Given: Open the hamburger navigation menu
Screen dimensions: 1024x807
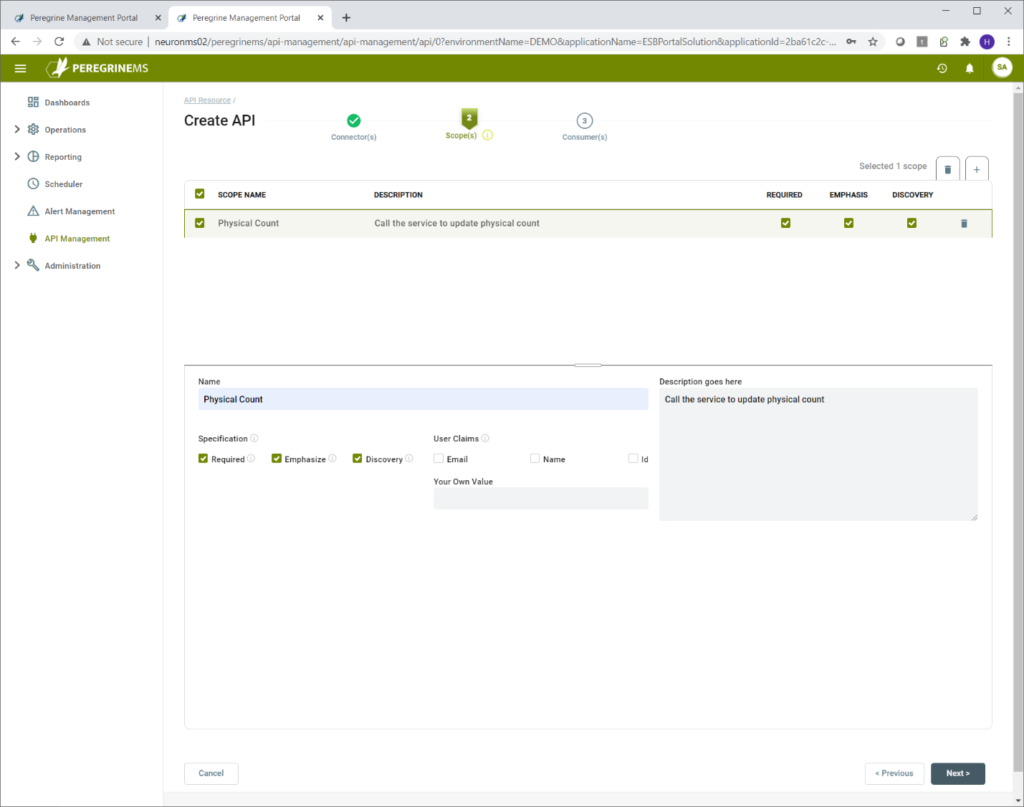Looking at the screenshot, I should tap(20, 68).
